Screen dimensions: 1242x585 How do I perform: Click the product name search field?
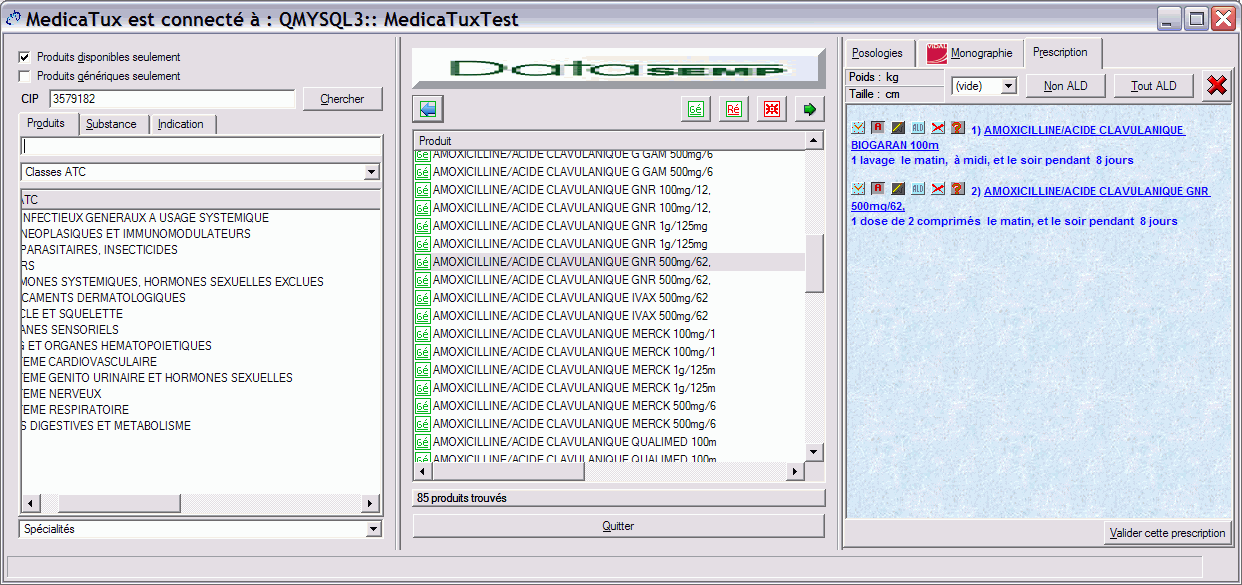(x=201, y=146)
